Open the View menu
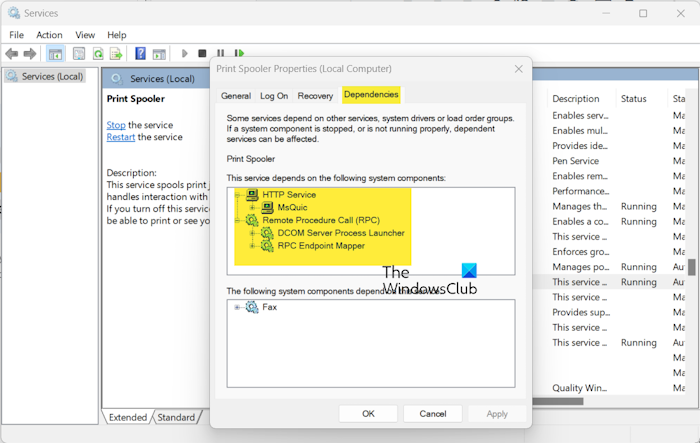Screen dimensions: 700x443 pyautogui.click(x=85, y=35)
